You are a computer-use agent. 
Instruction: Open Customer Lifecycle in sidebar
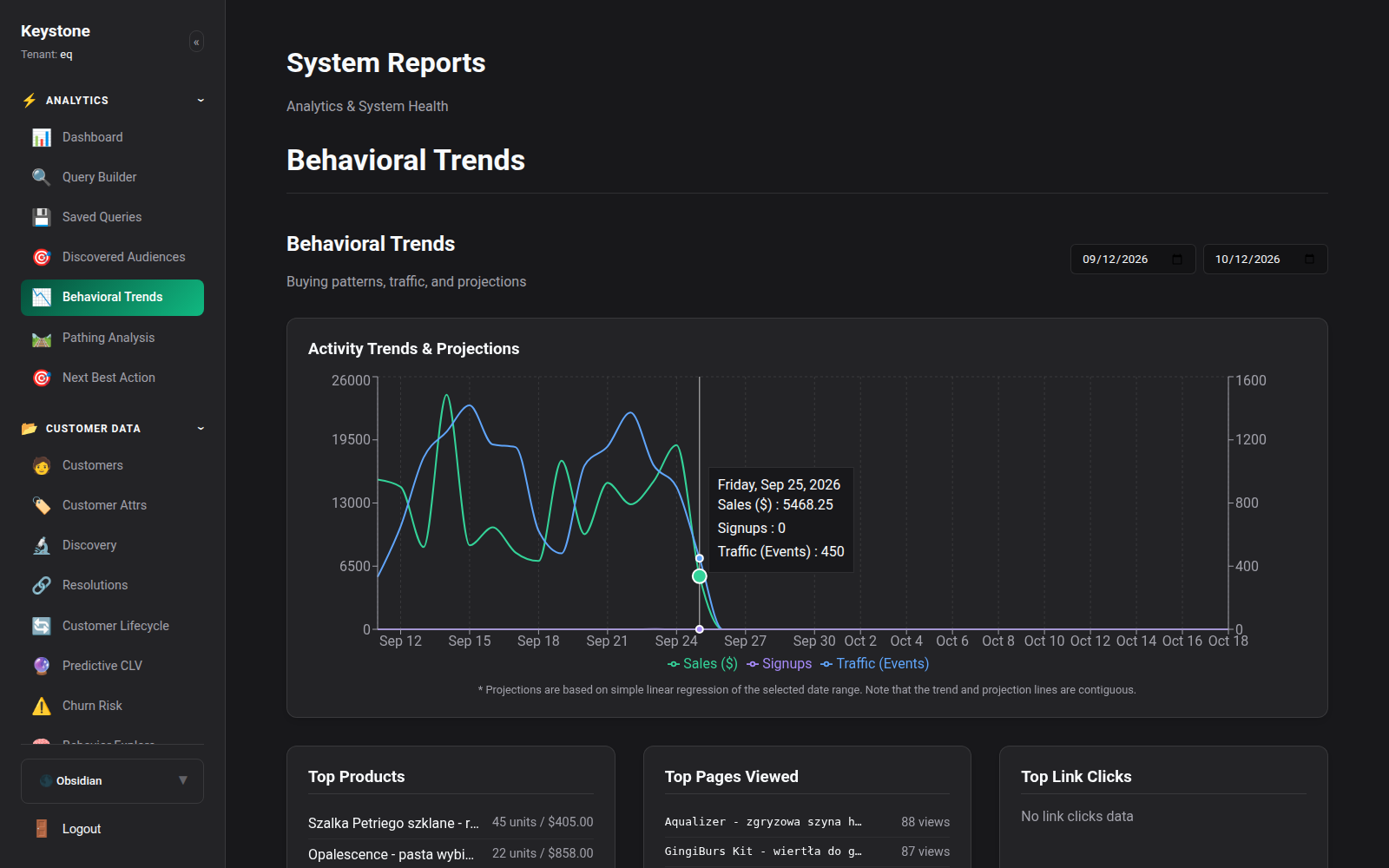point(112,626)
